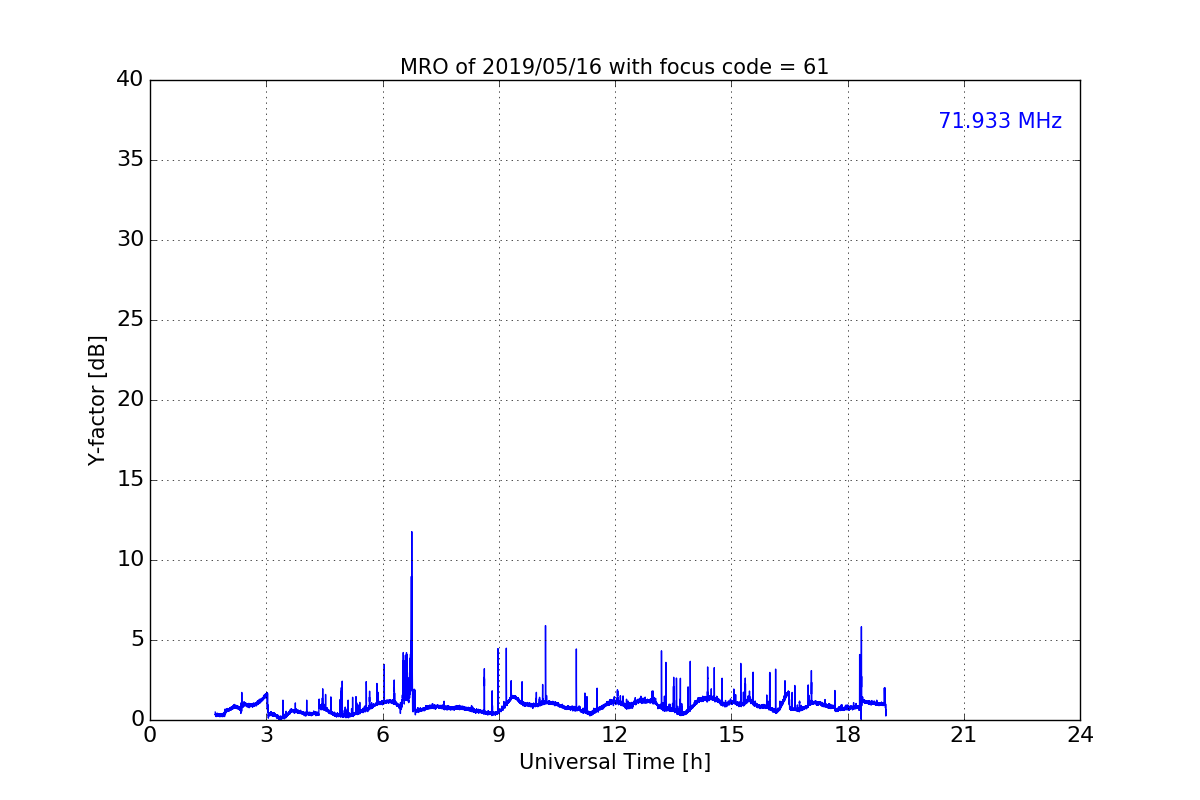Click x-axis tick label 3
The height and width of the screenshot is (800, 1200).
coord(266,735)
